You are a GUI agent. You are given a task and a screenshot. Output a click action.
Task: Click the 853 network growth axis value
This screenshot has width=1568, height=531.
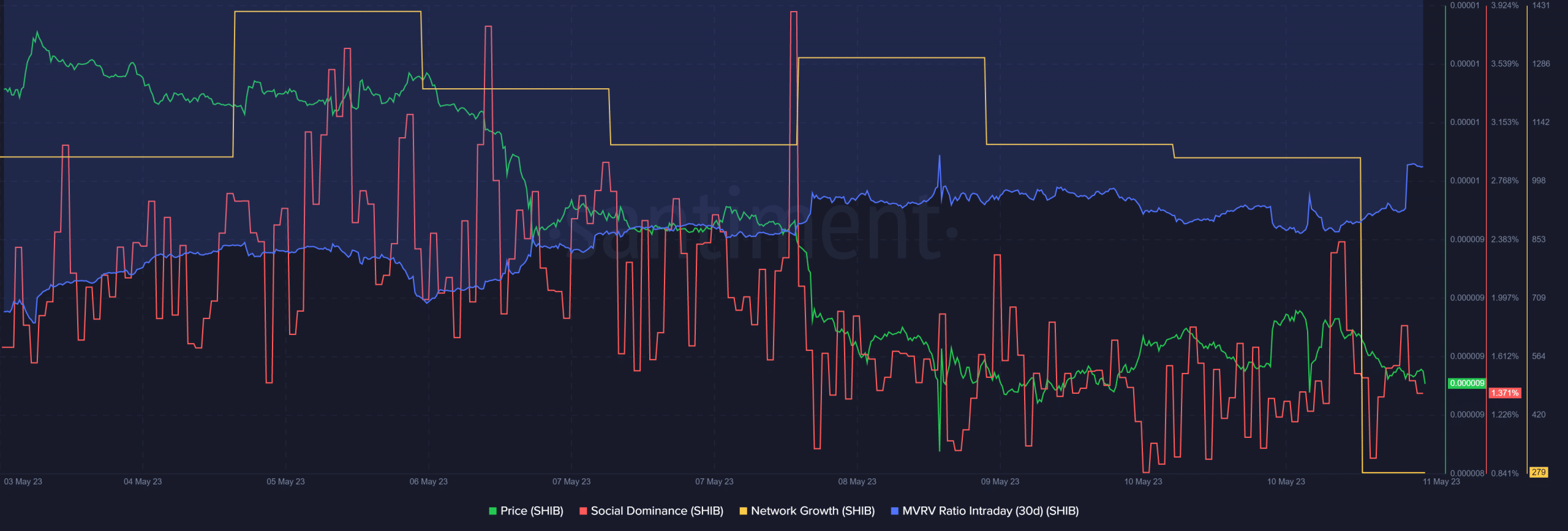coord(1539,239)
